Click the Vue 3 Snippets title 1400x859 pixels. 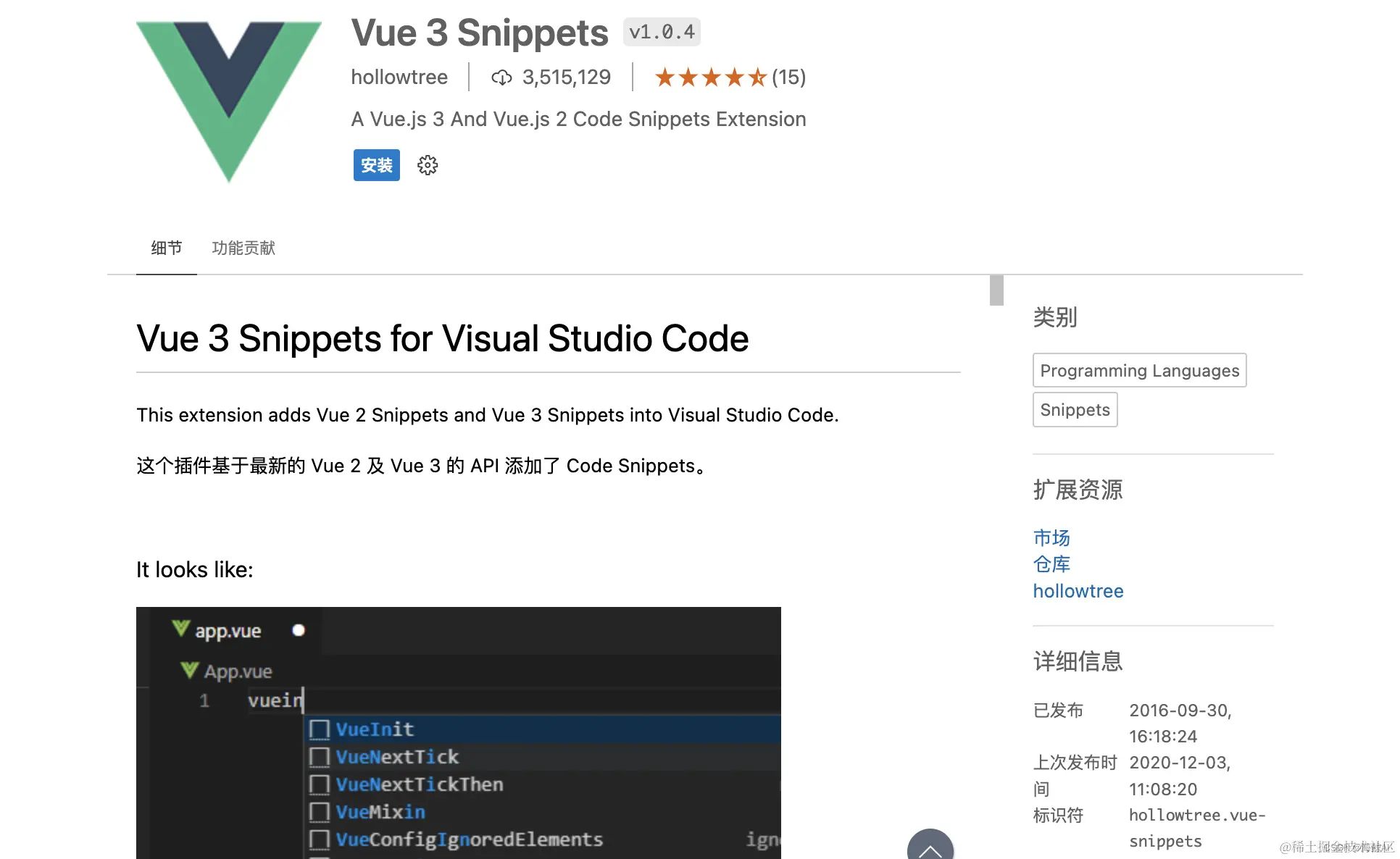coord(480,33)
